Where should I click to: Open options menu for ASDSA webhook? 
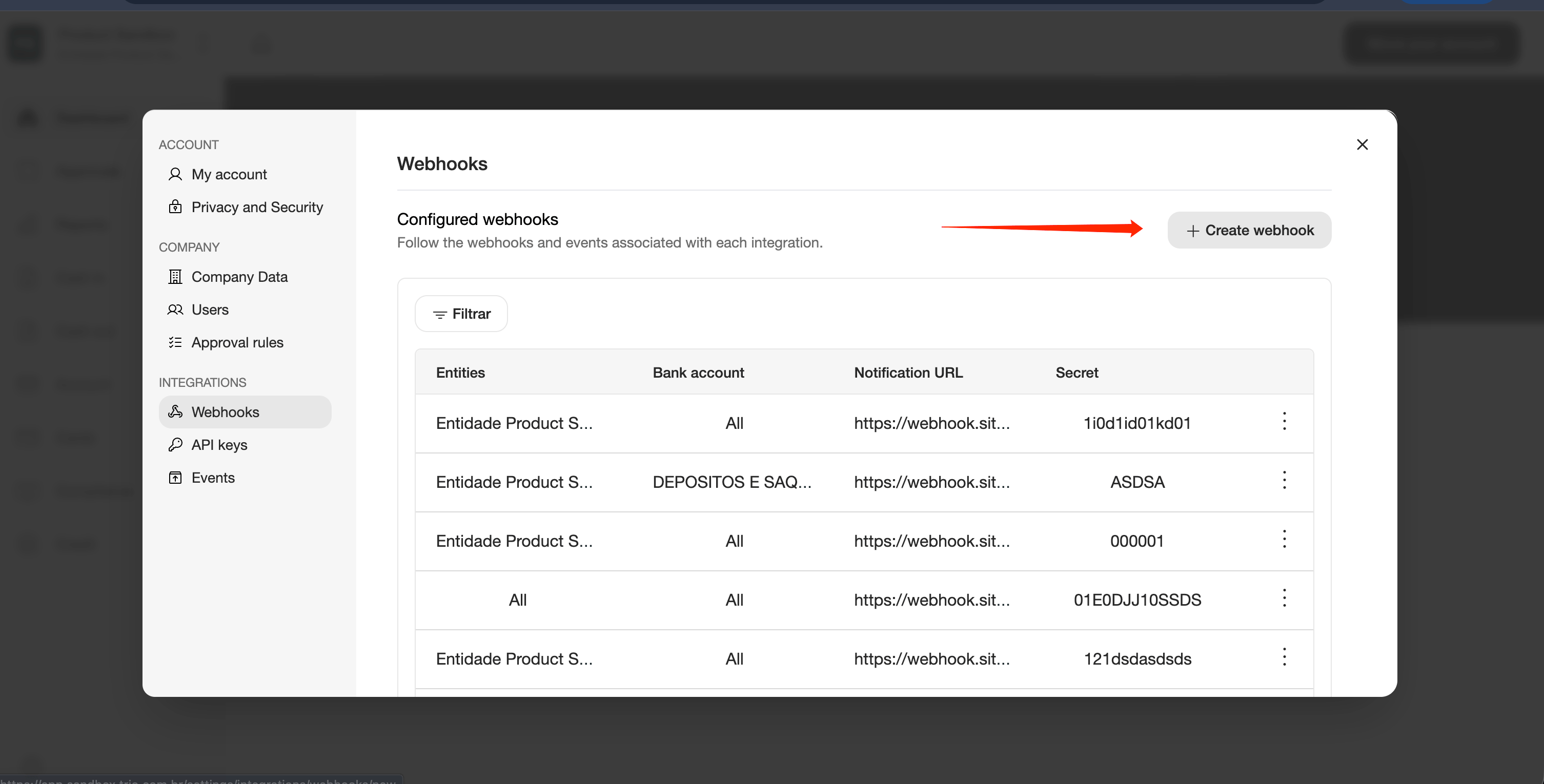[x=1284, y=480]
